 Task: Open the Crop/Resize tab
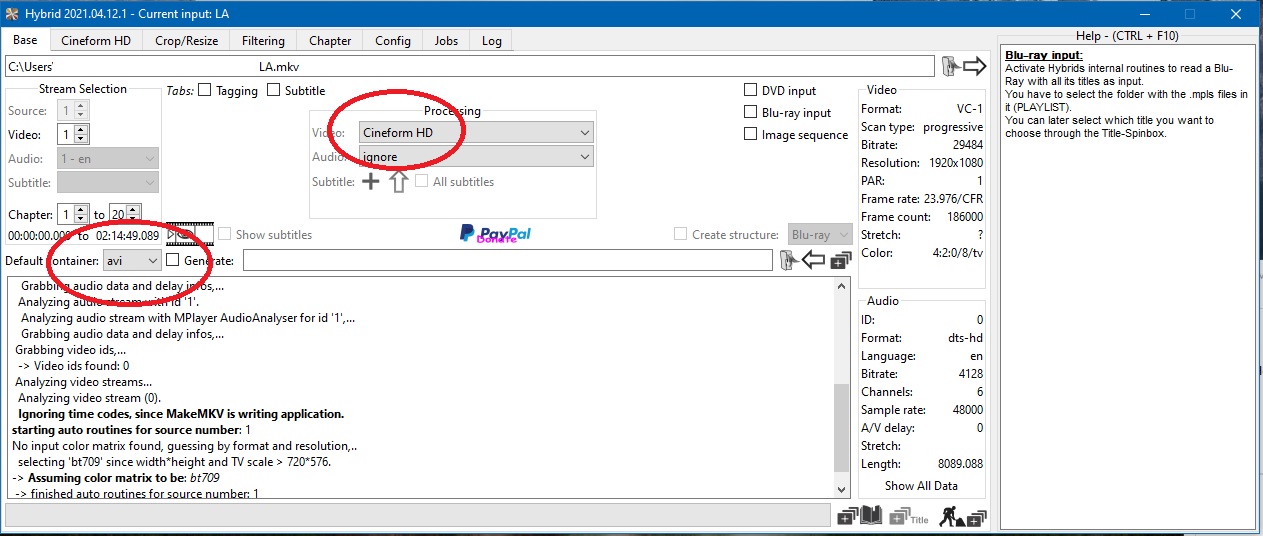tap(187, 41)
